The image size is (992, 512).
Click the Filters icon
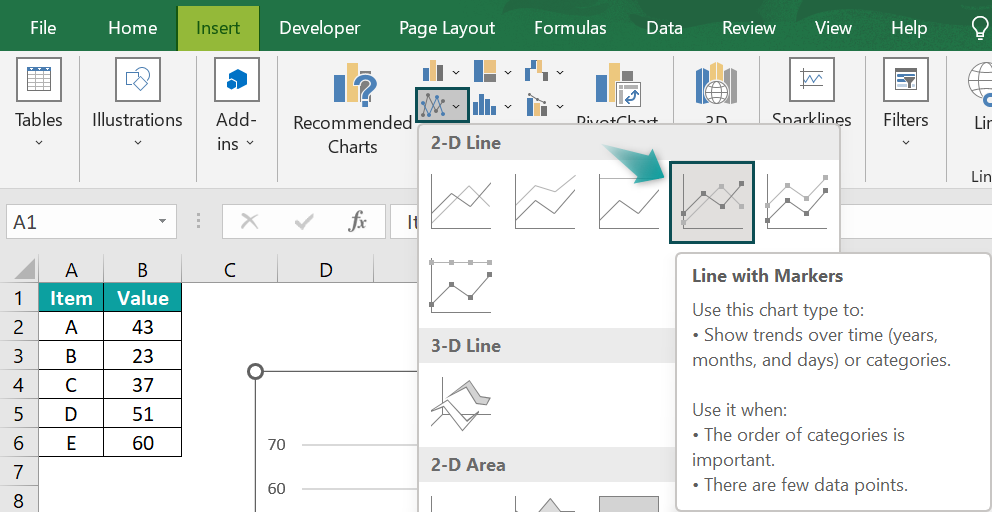(x=905, y=80)
